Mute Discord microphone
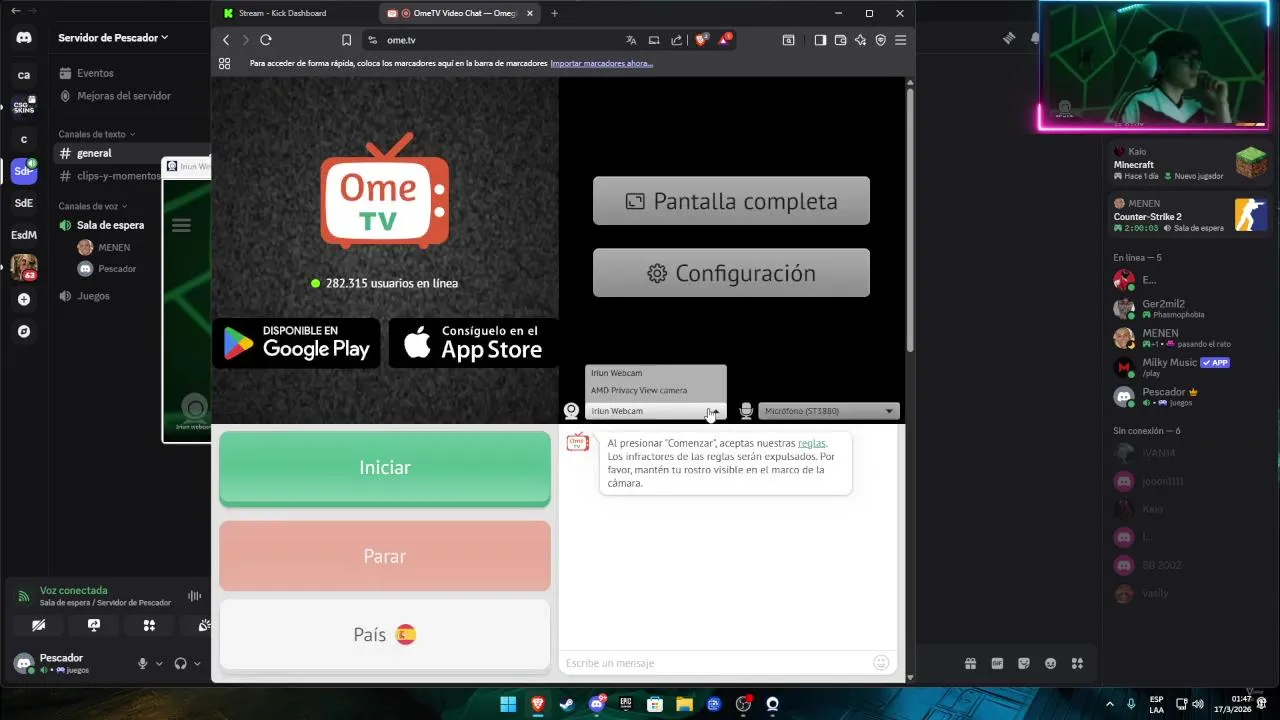The width and height of the screenshot is (1280, 720). point(143,663)
